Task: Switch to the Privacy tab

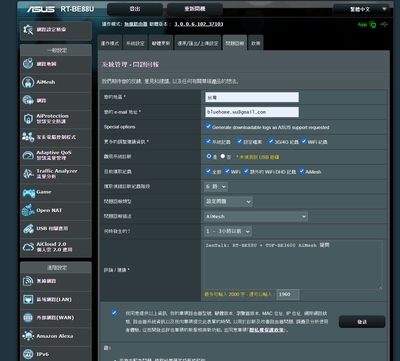Action: (256, 43)
